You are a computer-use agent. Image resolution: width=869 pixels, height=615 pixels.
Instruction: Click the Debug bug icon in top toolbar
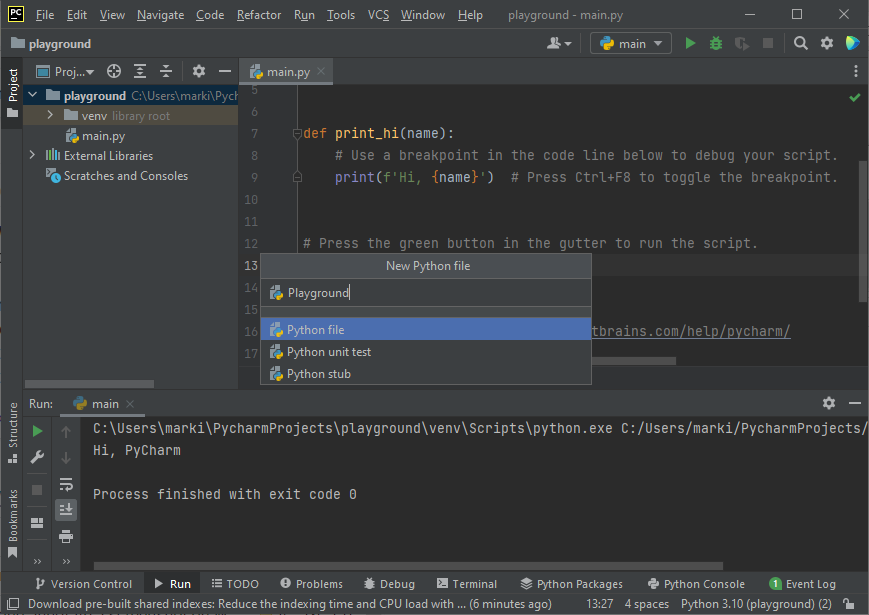(x=715, y=43)
